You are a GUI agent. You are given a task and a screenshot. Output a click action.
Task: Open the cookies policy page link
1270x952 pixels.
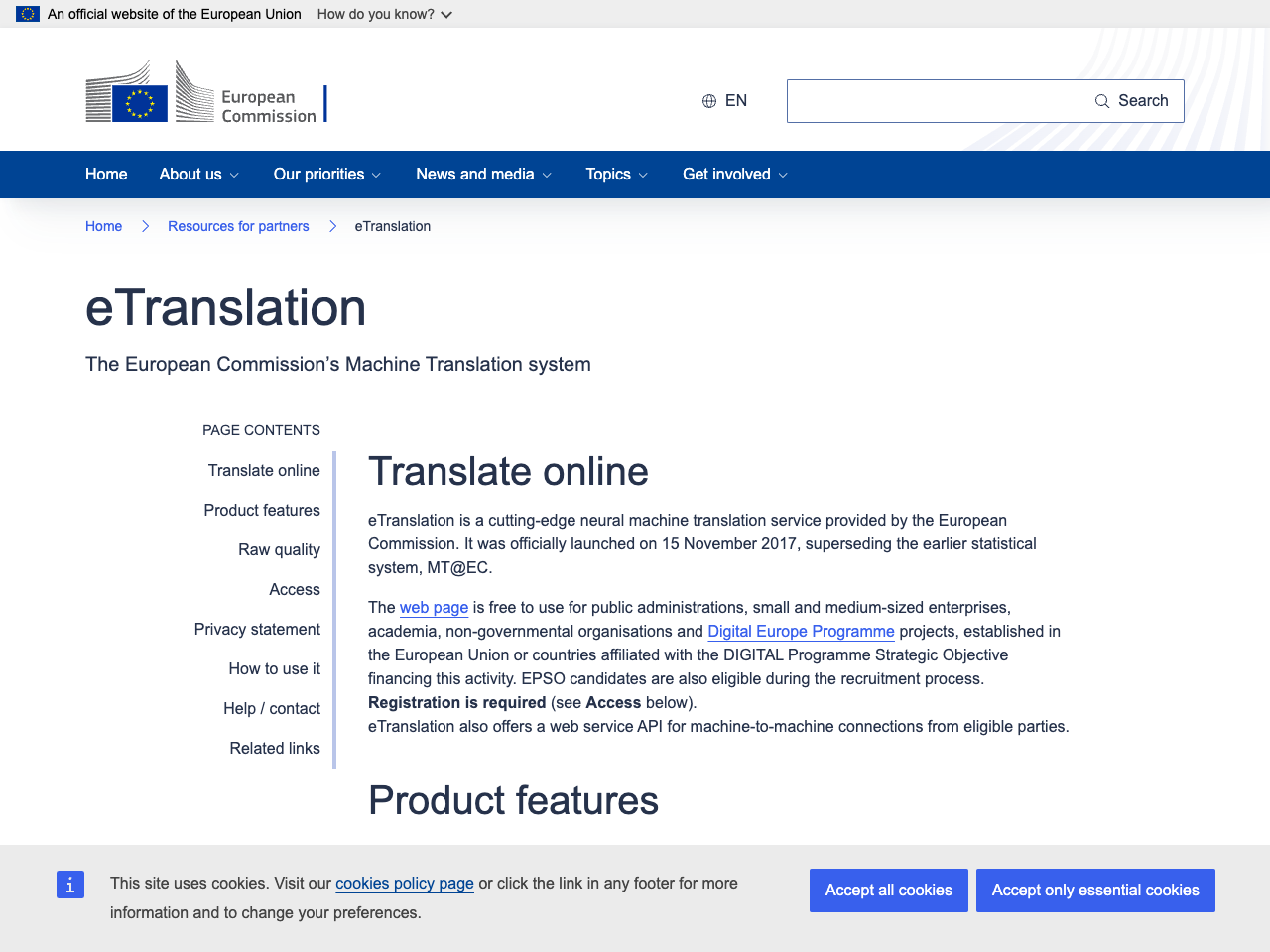click(x=405, y=883)
